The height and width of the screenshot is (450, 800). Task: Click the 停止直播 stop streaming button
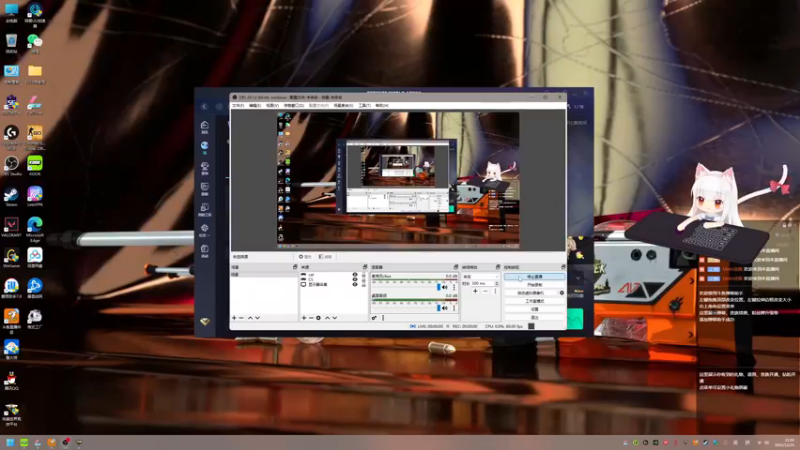(x=534, y=277)
